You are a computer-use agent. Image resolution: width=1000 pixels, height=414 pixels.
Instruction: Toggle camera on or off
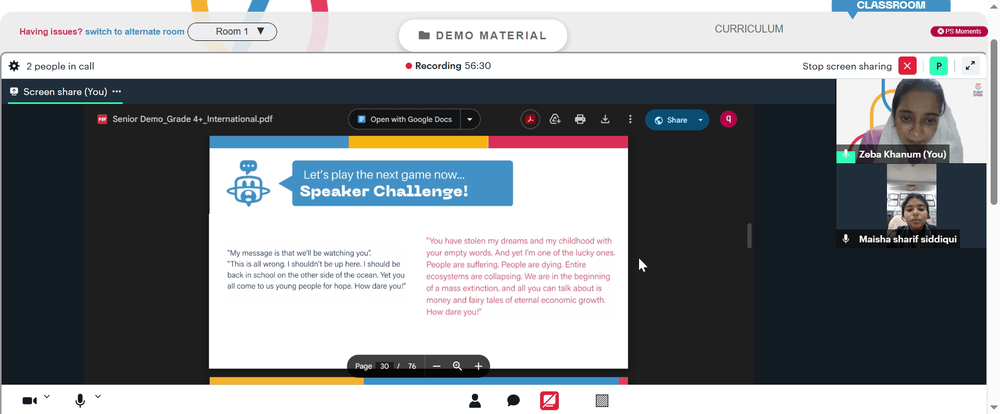29,401
